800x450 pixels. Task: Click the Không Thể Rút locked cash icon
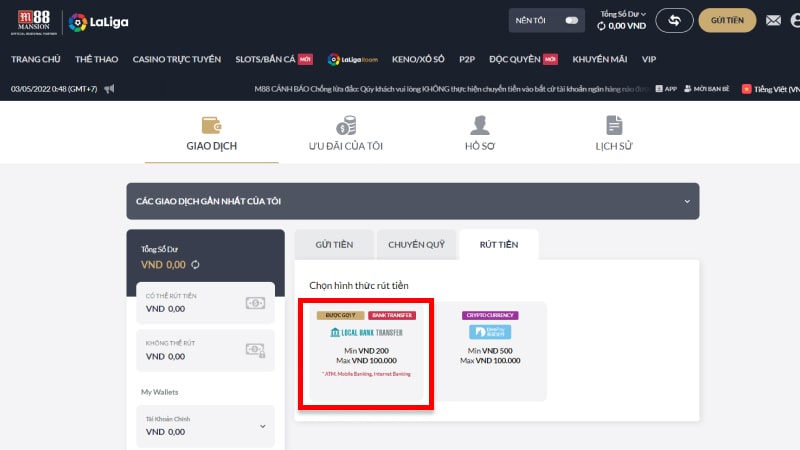(x=255, y=350)
